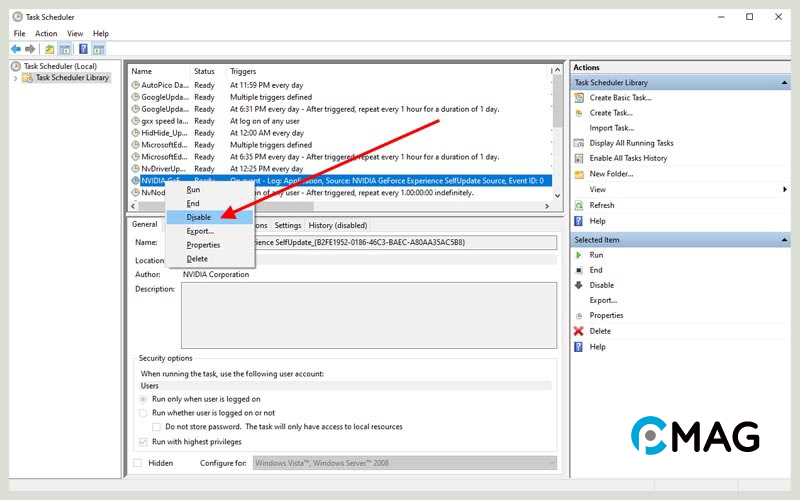The image size is (800, 500).
Task: Open the File menu
Action: click(19, 33)
